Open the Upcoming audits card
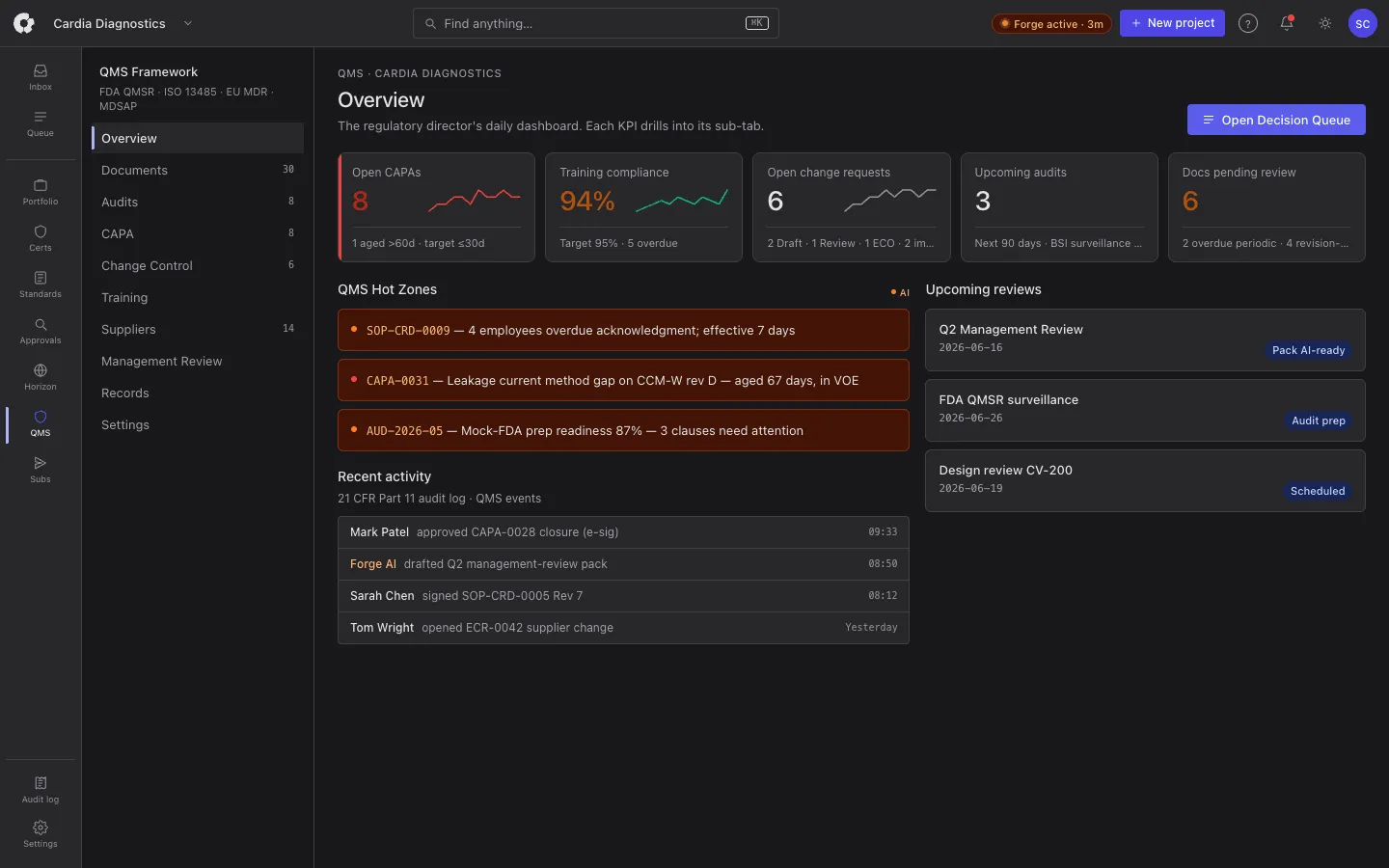The height and width of the screenshot is (868, 1389). point(1059,207)
